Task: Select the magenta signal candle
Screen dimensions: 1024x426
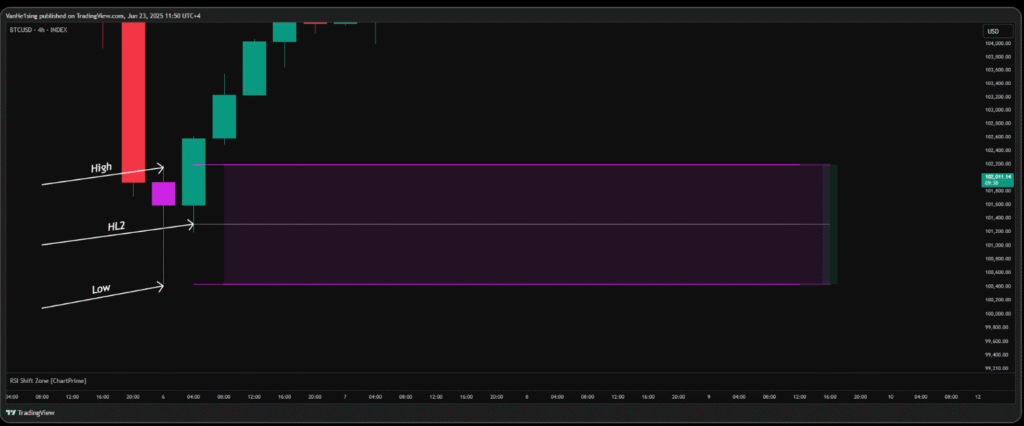Action: pyautogui.click(x=163, y=193)
